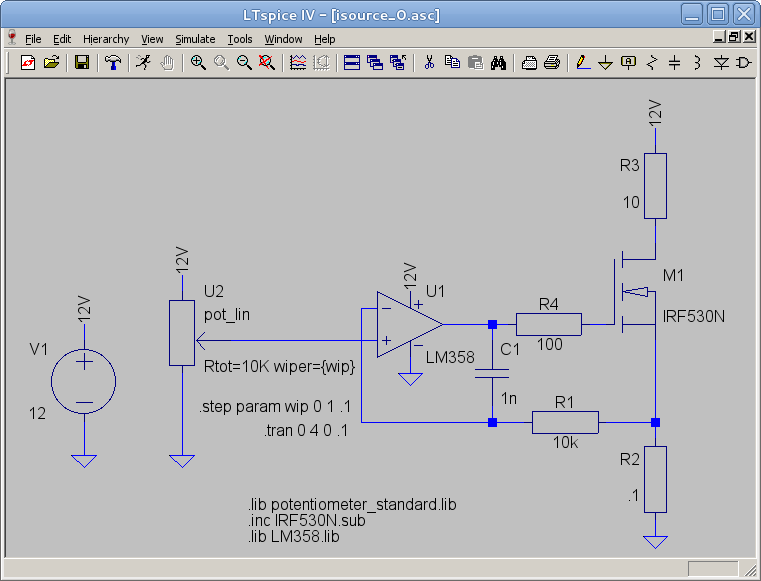This screenshot has width=761, height=581.
Task: Open the File menu
Action: [x=33, y=39]
